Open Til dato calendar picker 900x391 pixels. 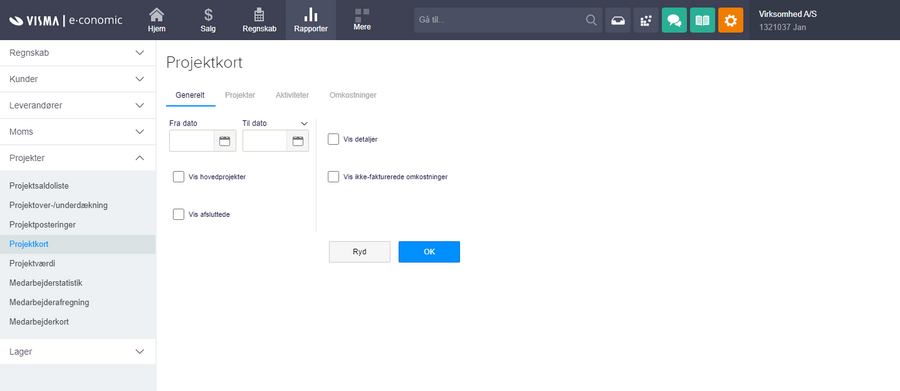(297, 141)
